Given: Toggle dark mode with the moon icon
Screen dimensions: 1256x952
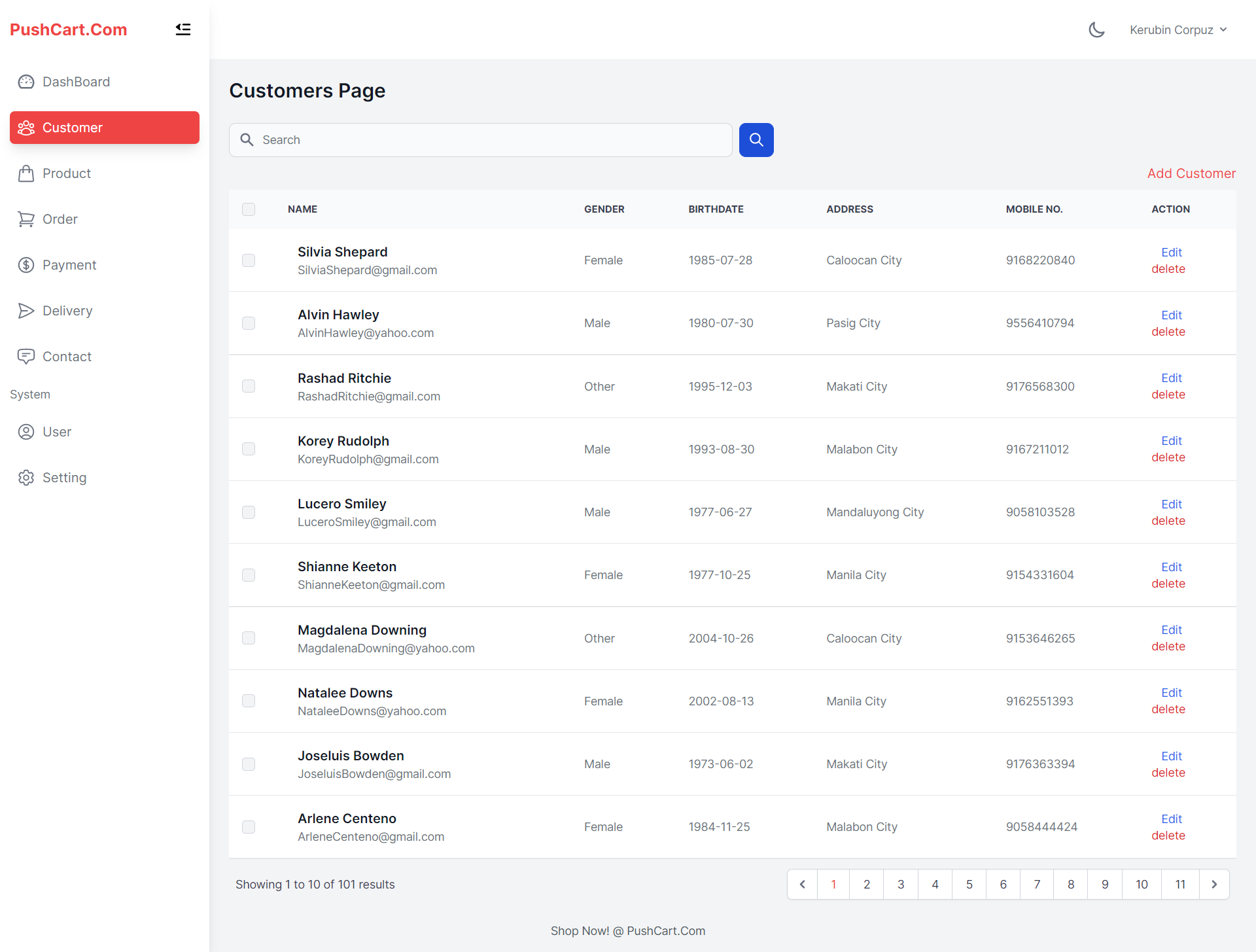Looking at the screenshot, I should (x=1096, y=29).
